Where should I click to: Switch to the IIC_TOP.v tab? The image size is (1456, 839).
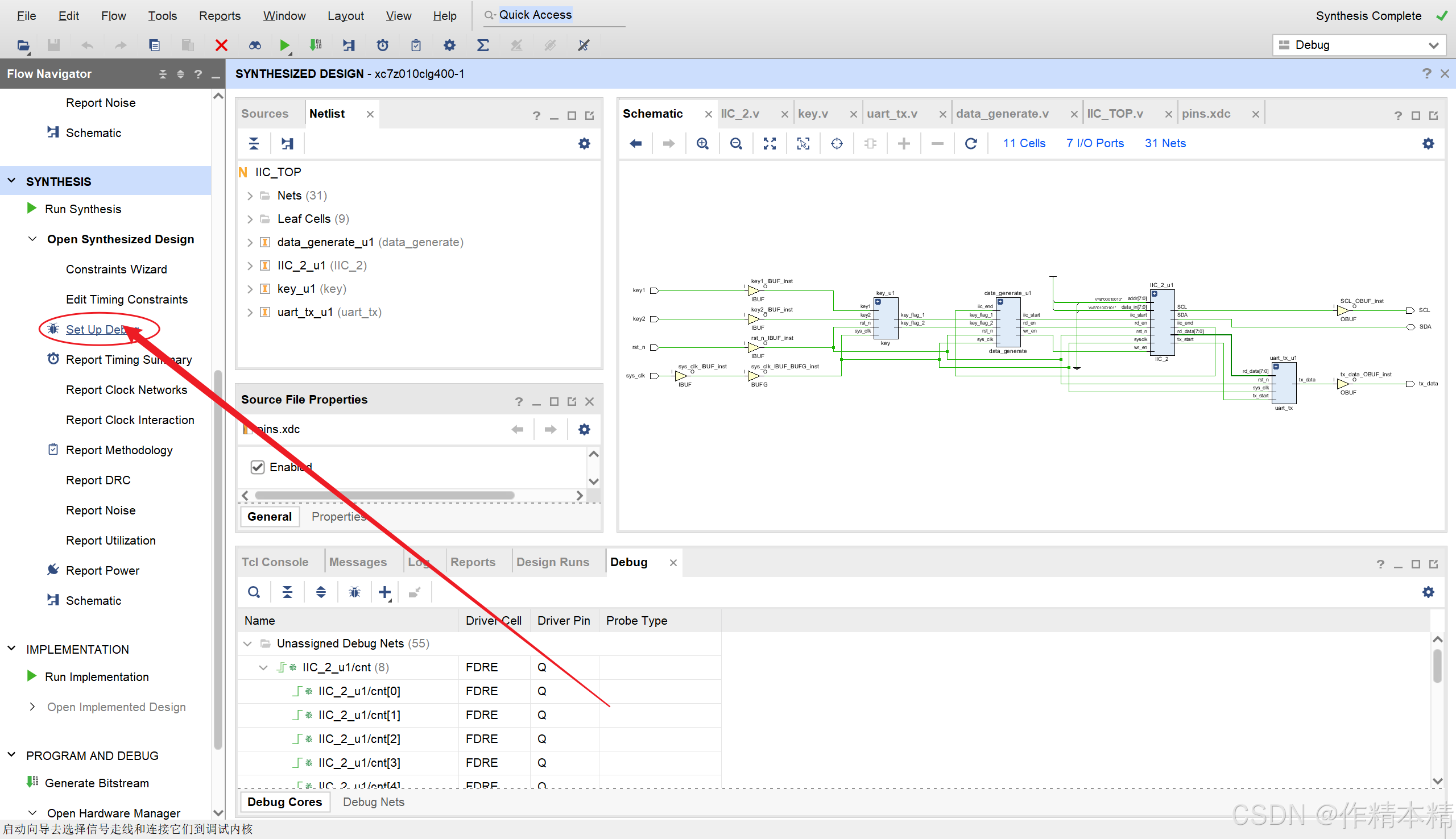1115,114
